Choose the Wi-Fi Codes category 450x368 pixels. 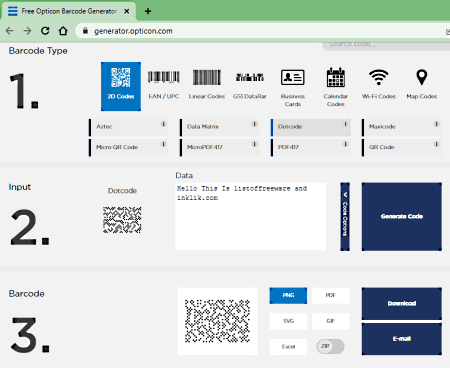[379, 84]
